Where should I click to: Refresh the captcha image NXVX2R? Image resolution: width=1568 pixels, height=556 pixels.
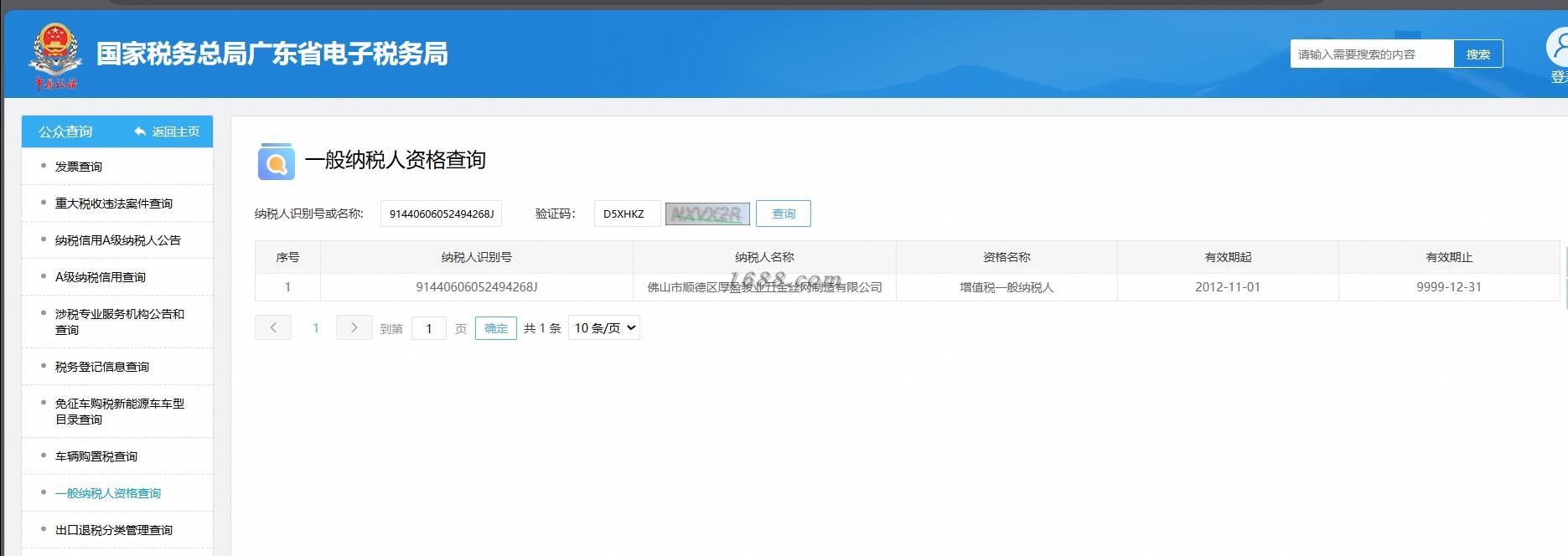707,214
